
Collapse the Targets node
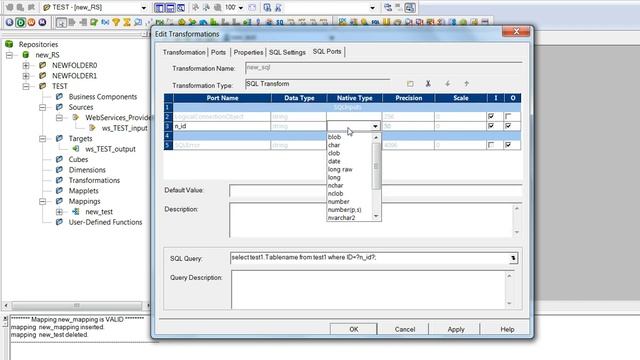[x=42, y=139]
